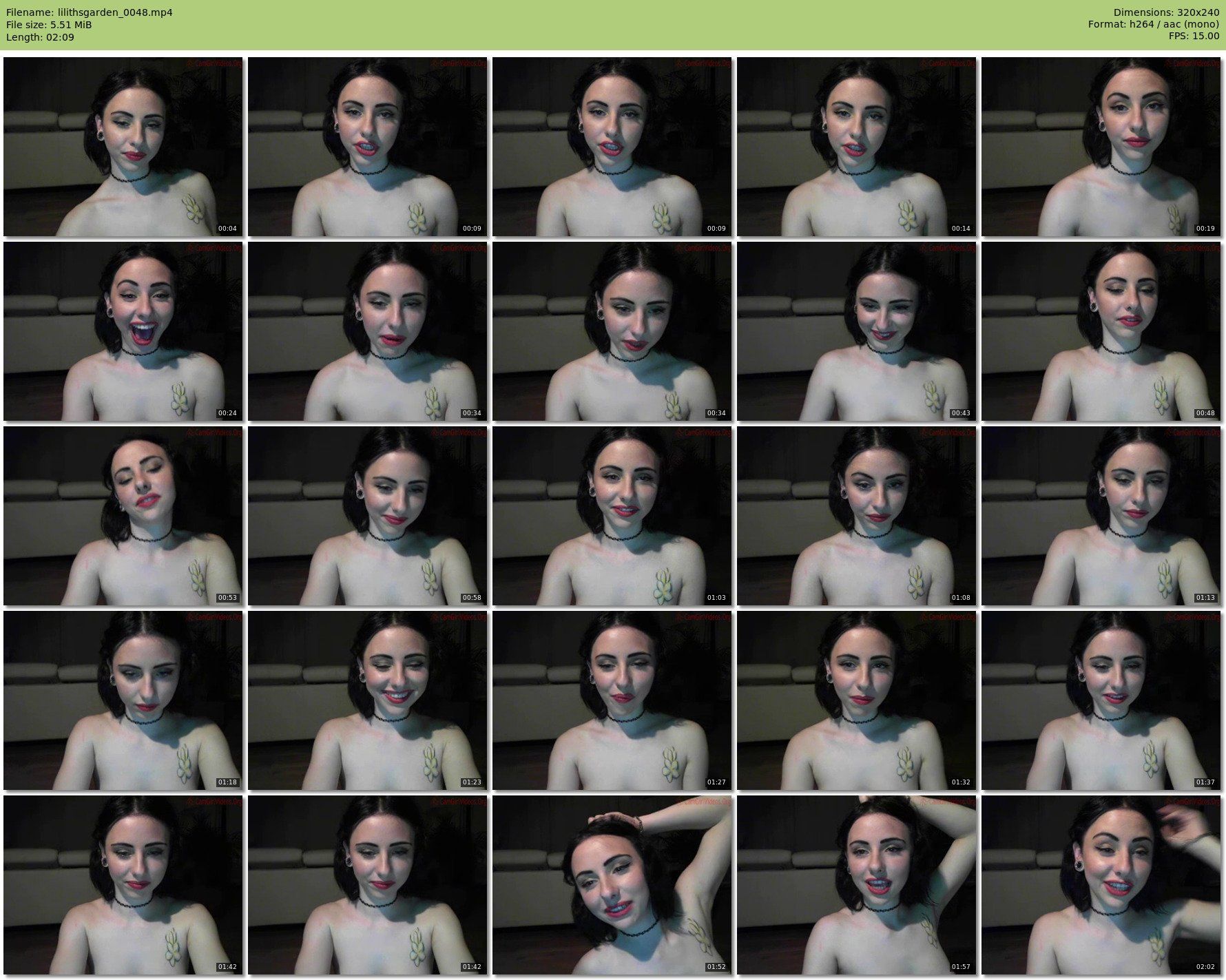Viewport: 1226px width, 980px height.
Task: Click the Length 02:09 text
Action: point(40,37)
